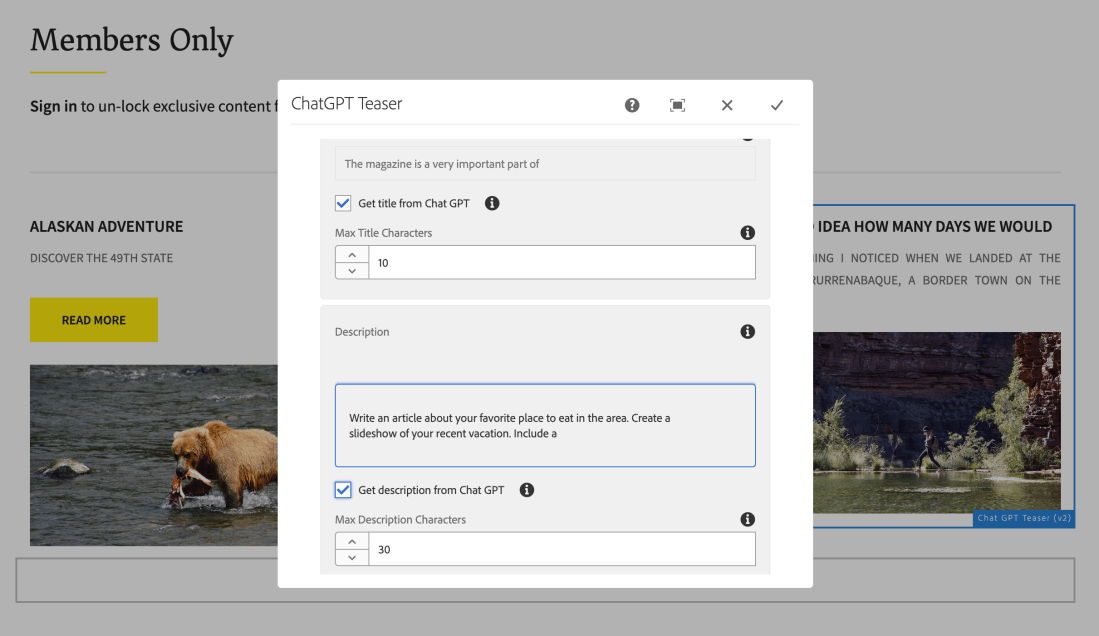Follow the Sign in link

point(53,106)
